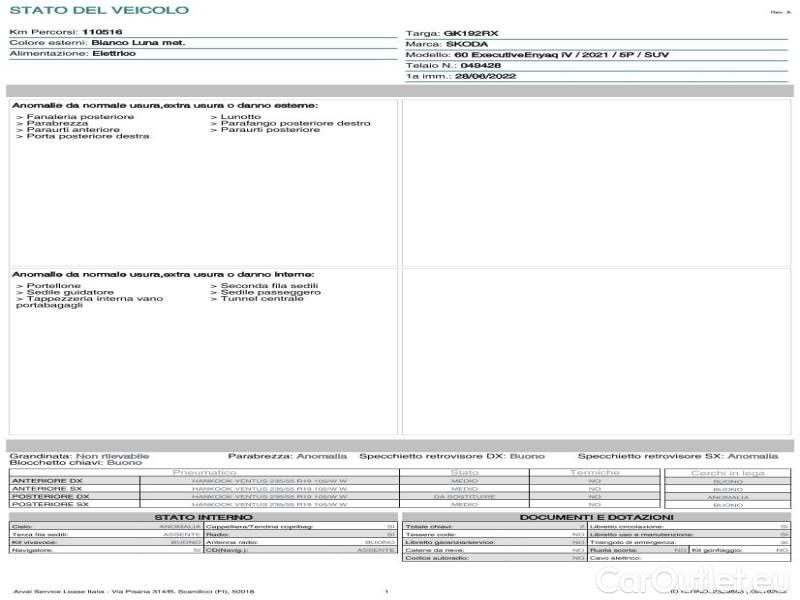Select the 'Navigatore' row label

coord(32,550)
